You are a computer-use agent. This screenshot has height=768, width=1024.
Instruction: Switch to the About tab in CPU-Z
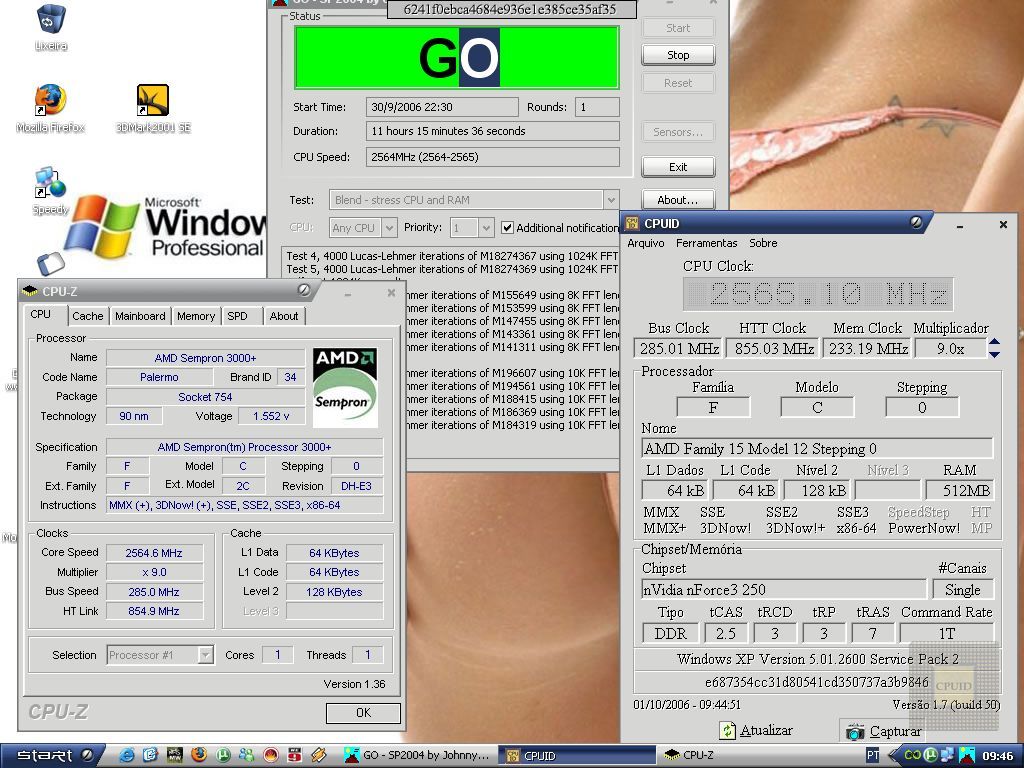[x=284, y=316]
